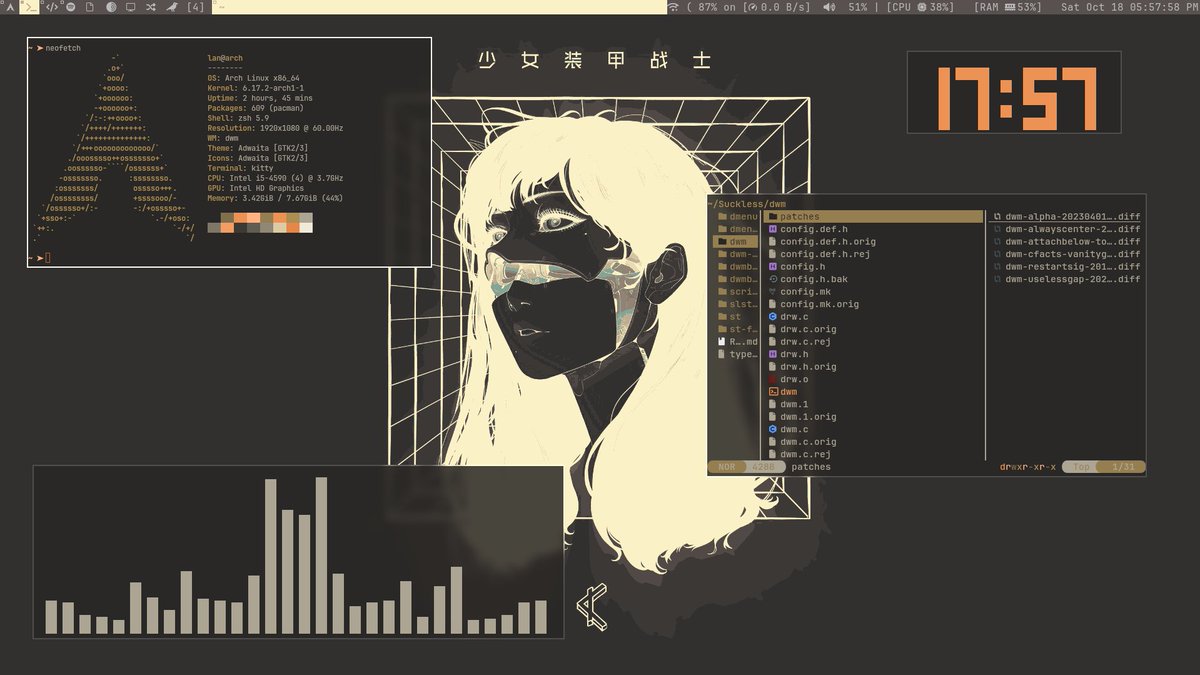This screenshot has height=675, width=1200.
Task: Click the date and time in status bar
Action: click(1127, 7)
